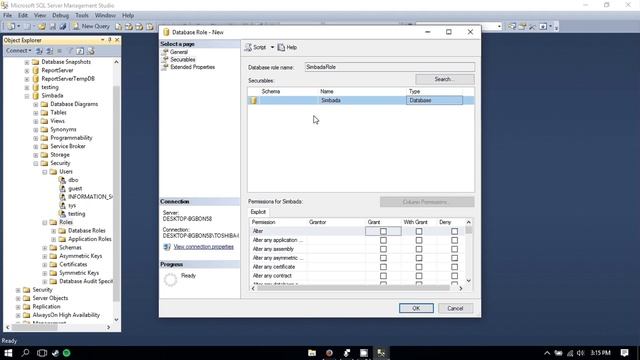
Task: Click Registered Servers icon in right toolbar
Action: click(x=512, y=27)
